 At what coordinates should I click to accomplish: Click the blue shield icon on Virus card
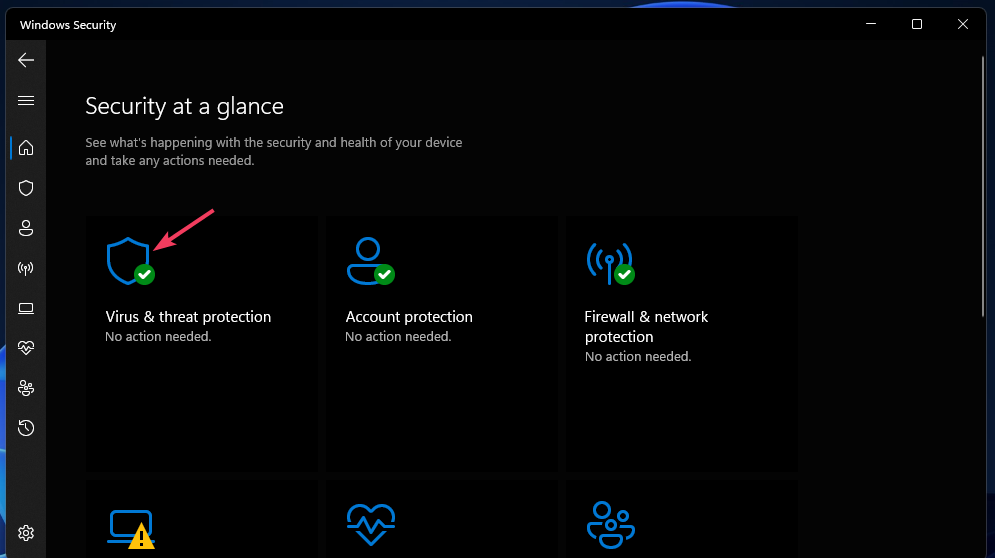pos(130,261)
